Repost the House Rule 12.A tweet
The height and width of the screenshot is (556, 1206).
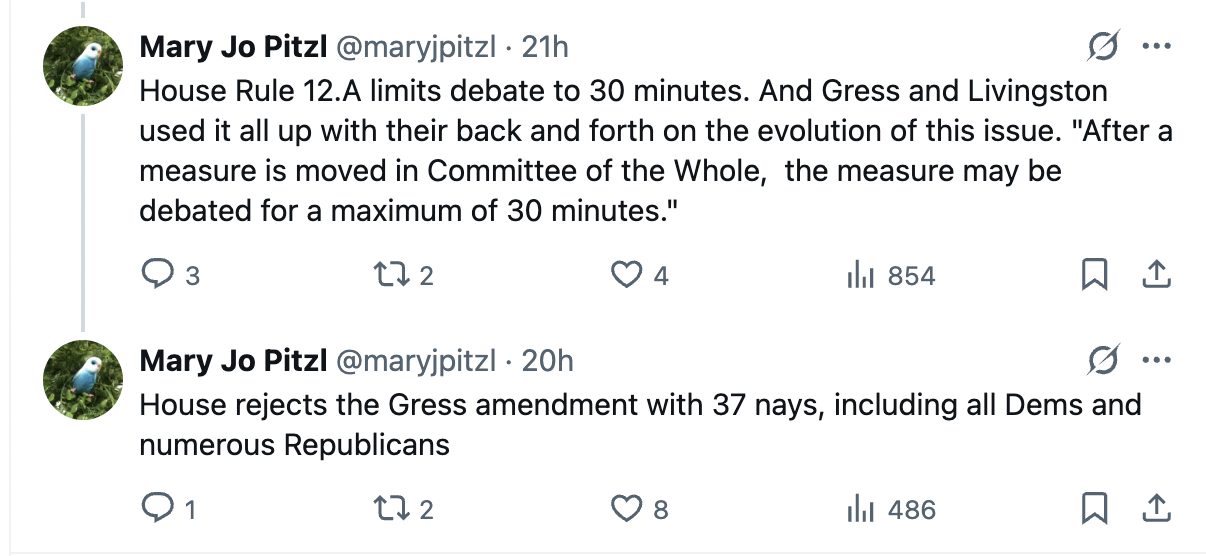coord(383,275)
